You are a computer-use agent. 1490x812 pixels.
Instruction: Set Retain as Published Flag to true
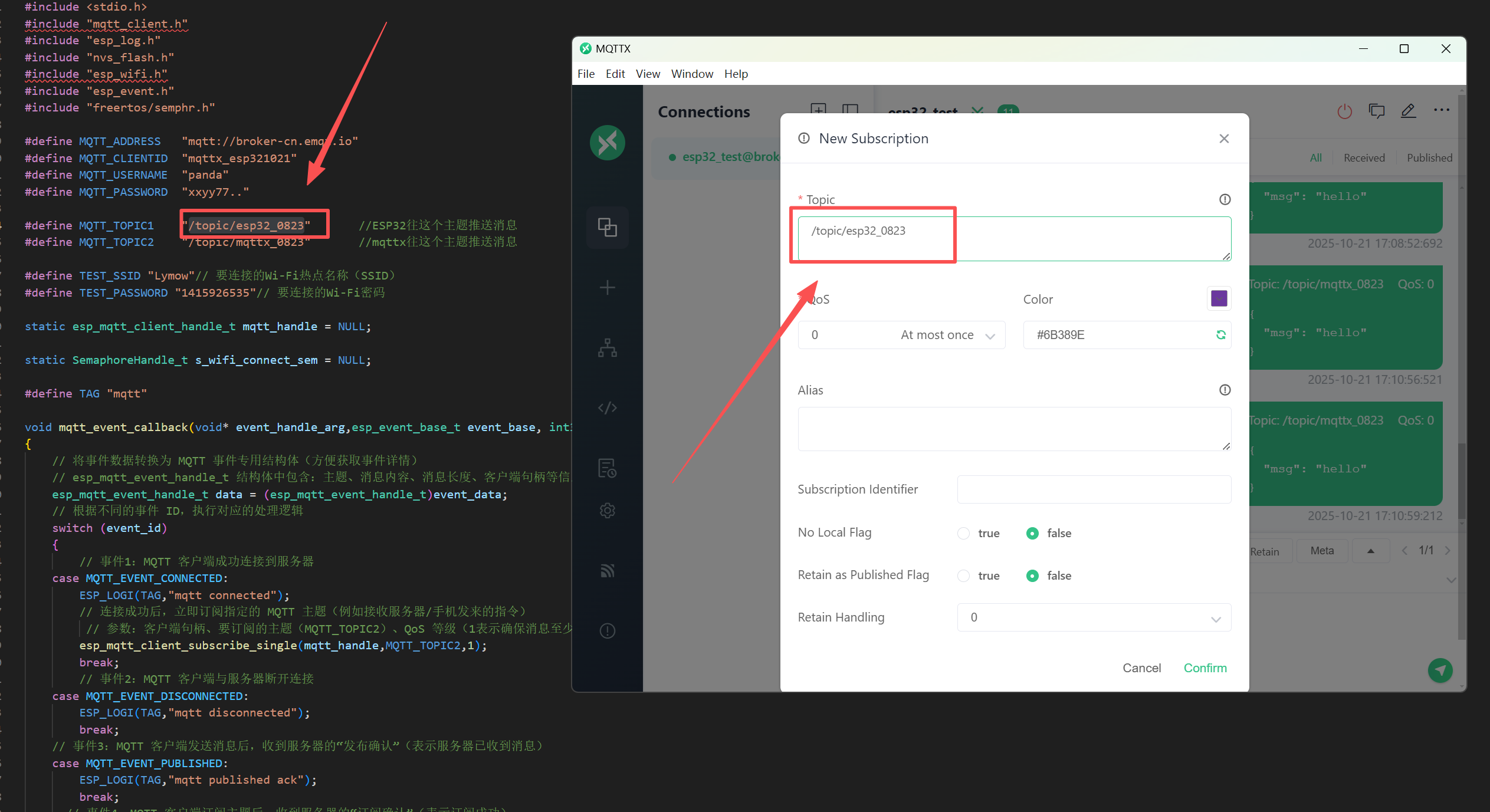click(x=963, y=576)
